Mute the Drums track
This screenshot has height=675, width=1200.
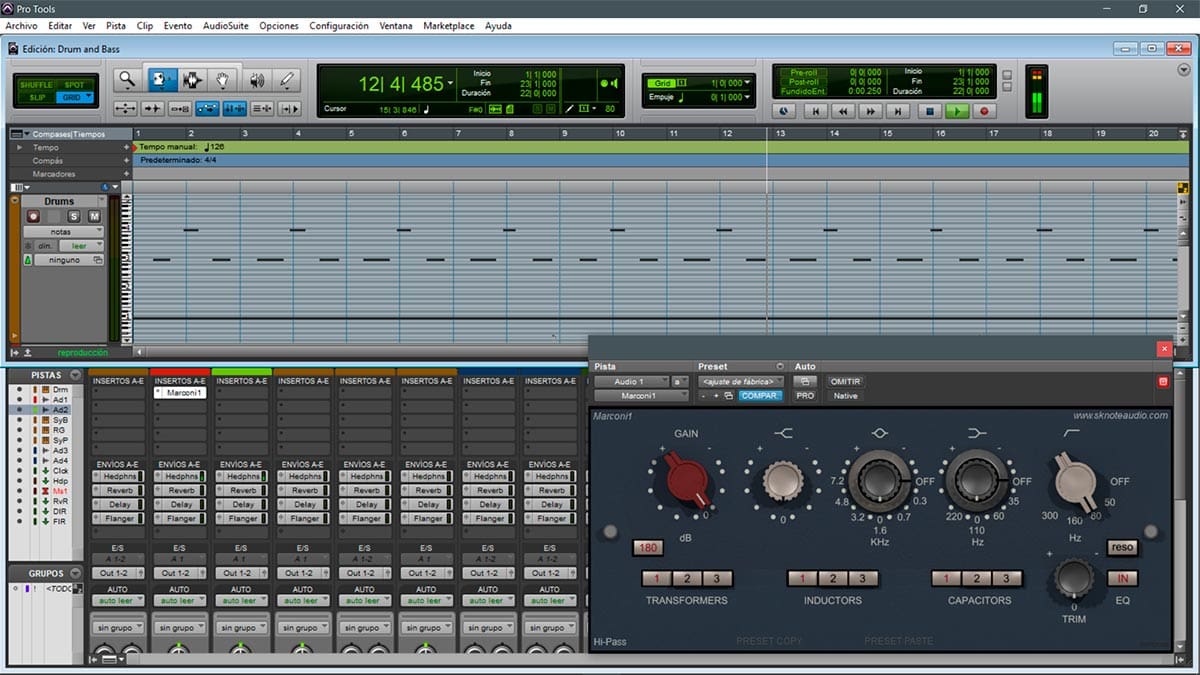[x=94, y=216]
